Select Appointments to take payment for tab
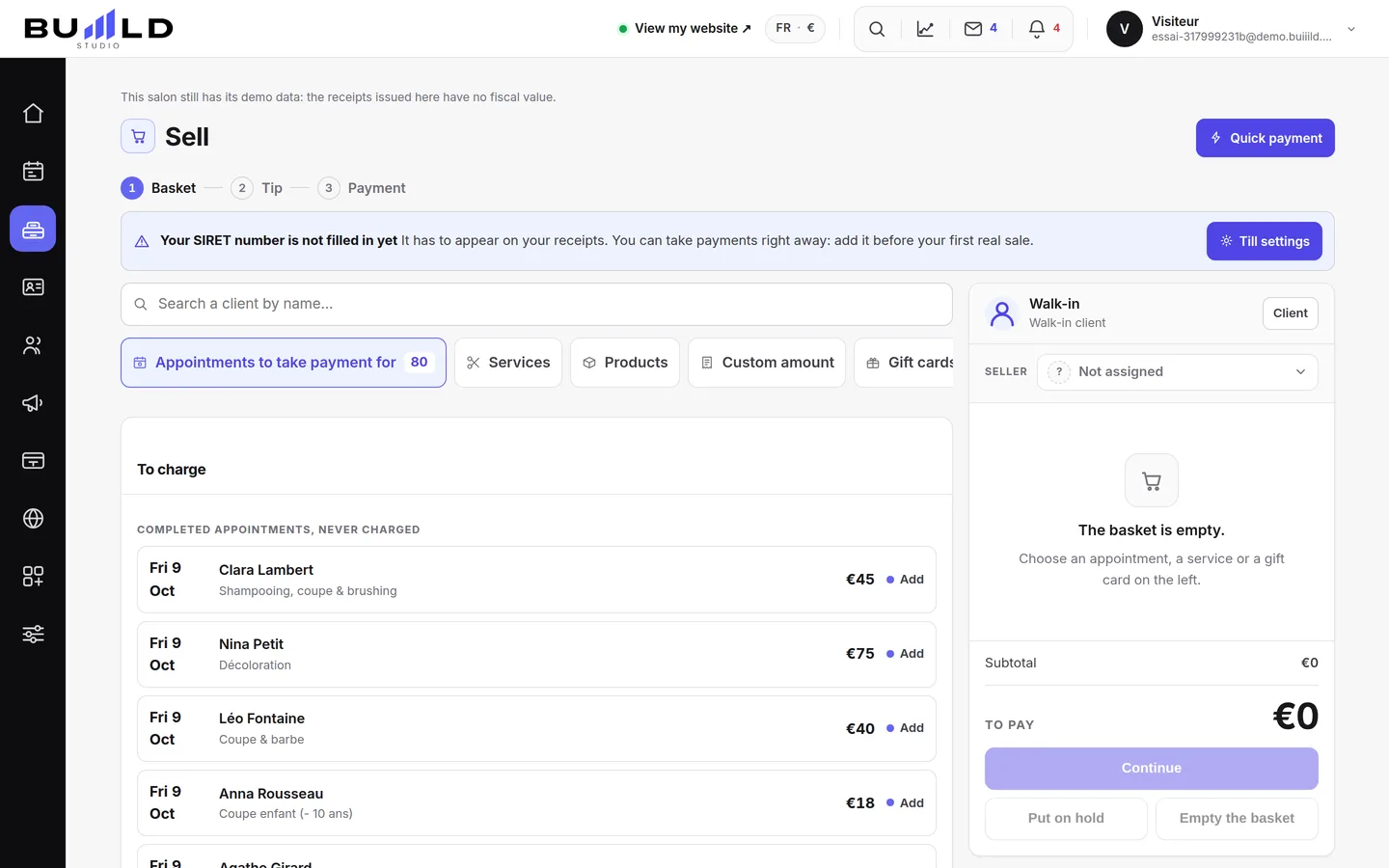Screen dimensions: 1389x868 pos(284,363)
